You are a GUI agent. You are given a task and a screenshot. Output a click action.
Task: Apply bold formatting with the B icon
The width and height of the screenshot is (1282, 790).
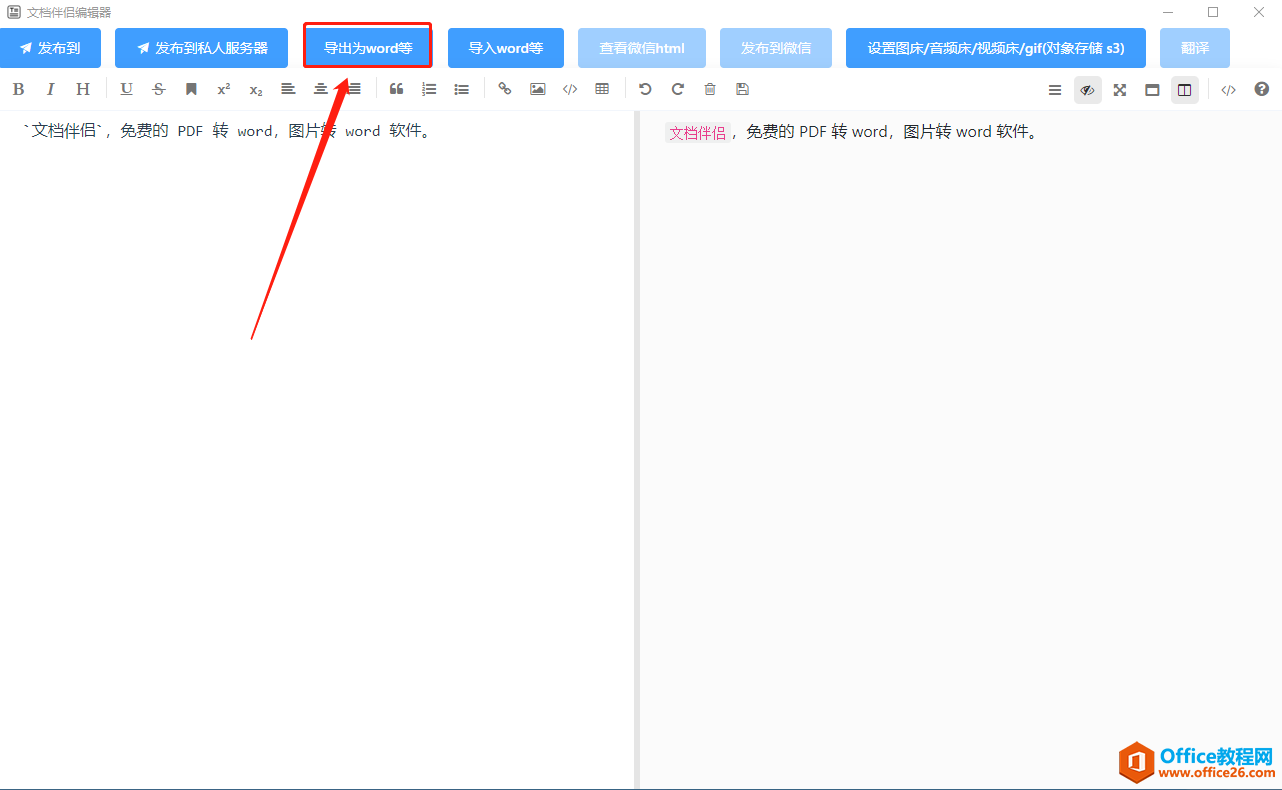[x=18, y=89]
